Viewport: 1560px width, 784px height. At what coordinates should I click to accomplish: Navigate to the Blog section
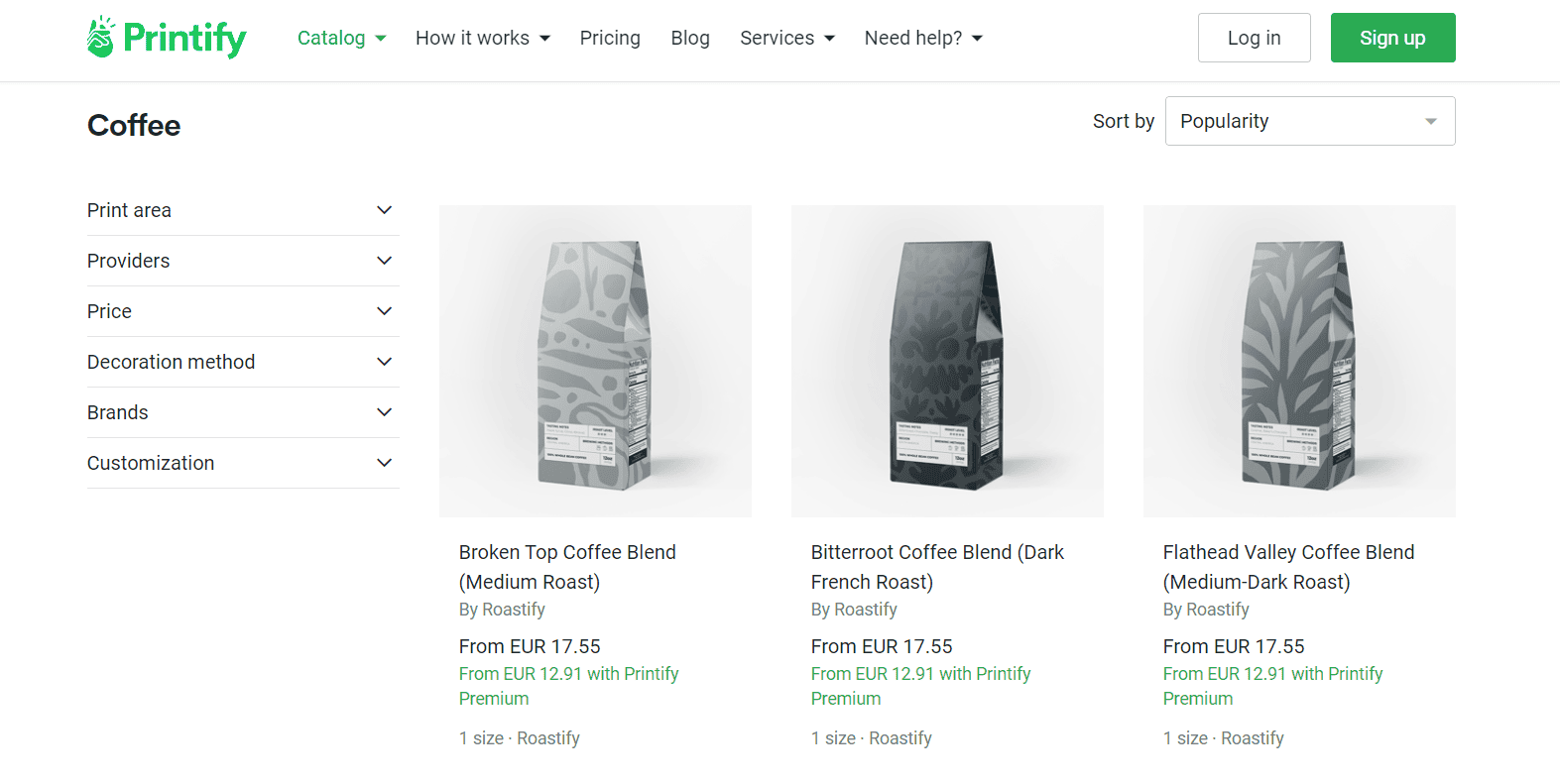690,38
